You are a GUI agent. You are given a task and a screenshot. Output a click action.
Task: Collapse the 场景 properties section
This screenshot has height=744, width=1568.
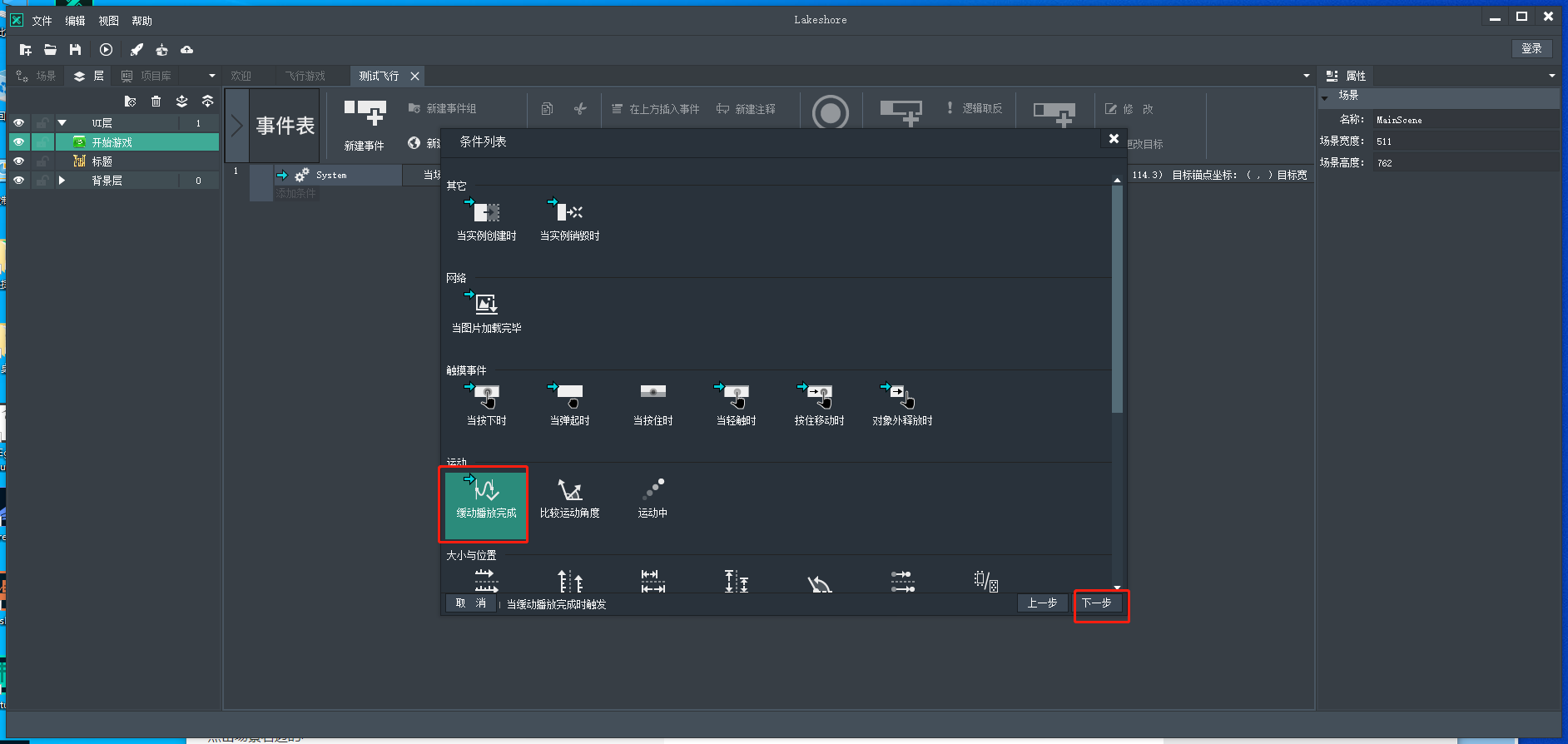[x=1325, y=97]
